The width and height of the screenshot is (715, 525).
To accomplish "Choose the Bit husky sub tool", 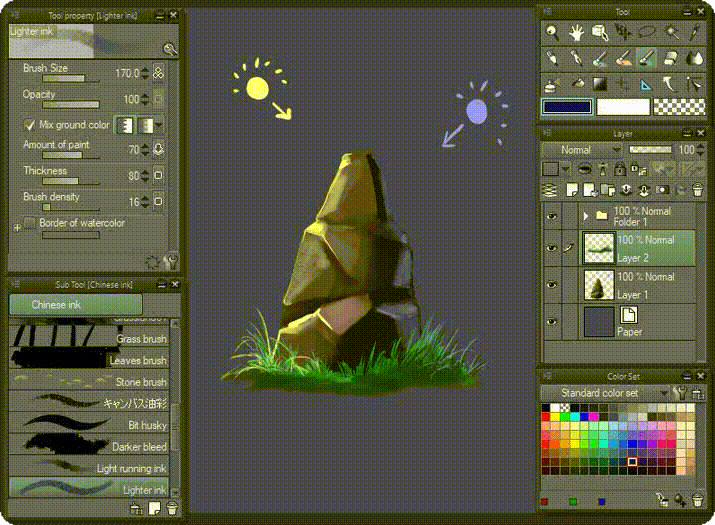I will click(89, 423).
